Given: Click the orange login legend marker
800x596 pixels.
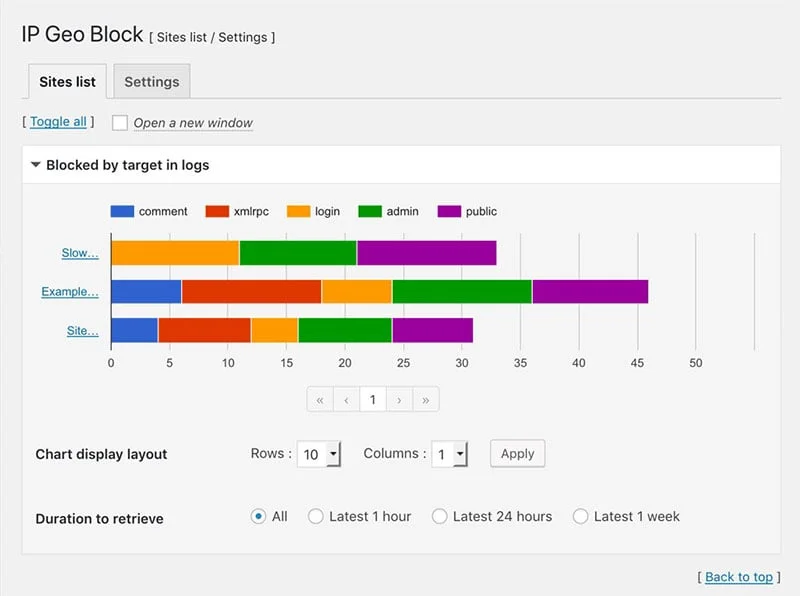Looking at the screenshot, I should [x=300, y=211].
